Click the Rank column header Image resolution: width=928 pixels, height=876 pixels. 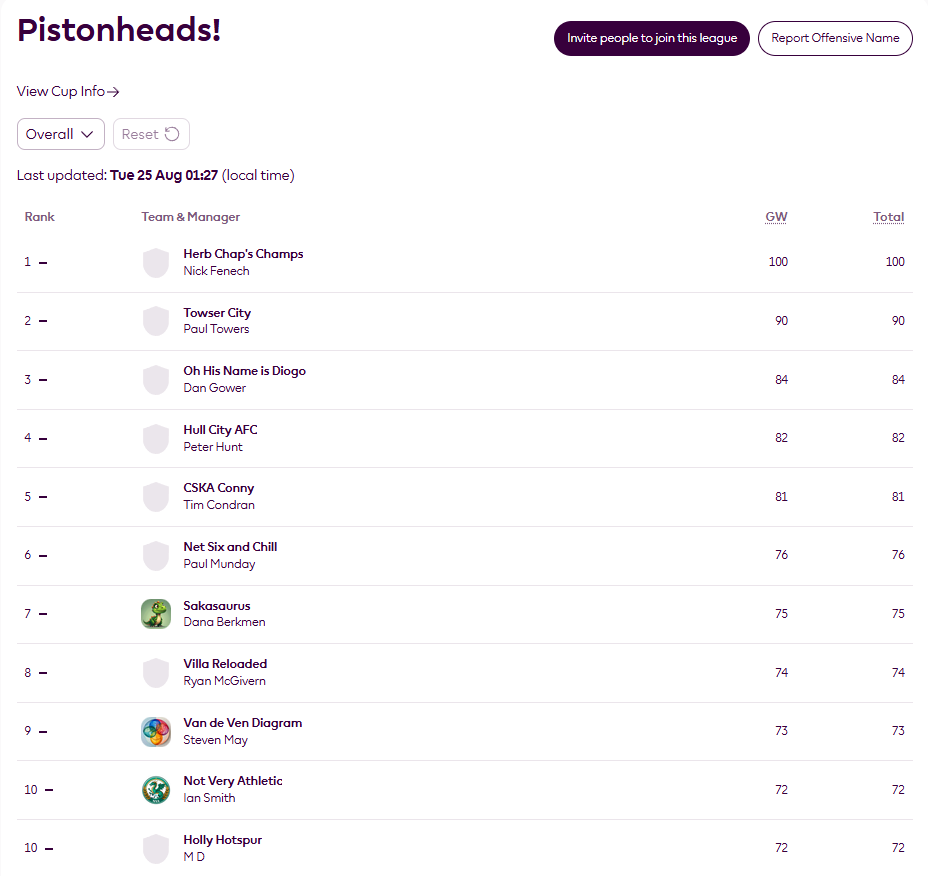[40, 217]
